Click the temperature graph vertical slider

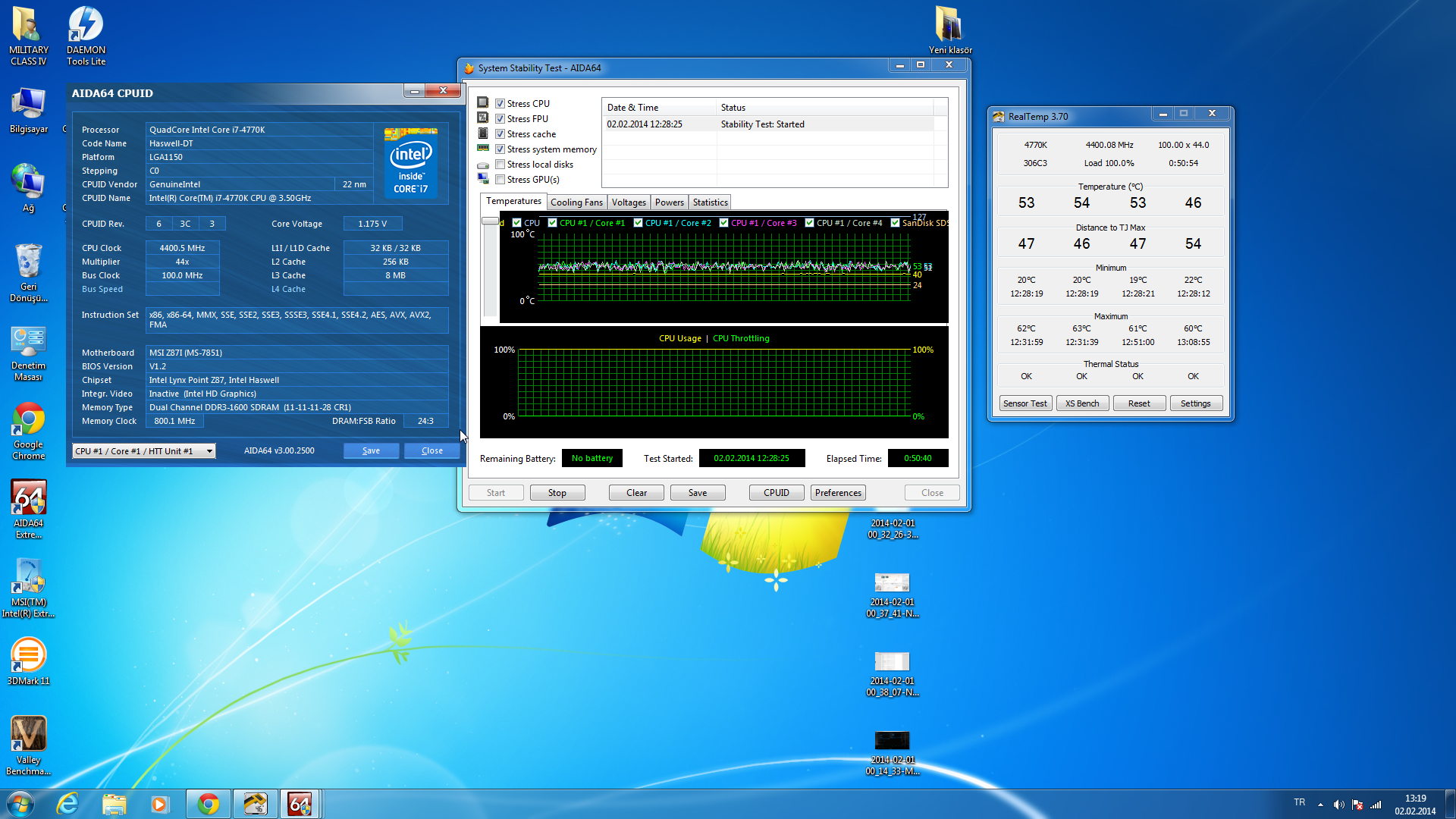click(x=490, y=221)
